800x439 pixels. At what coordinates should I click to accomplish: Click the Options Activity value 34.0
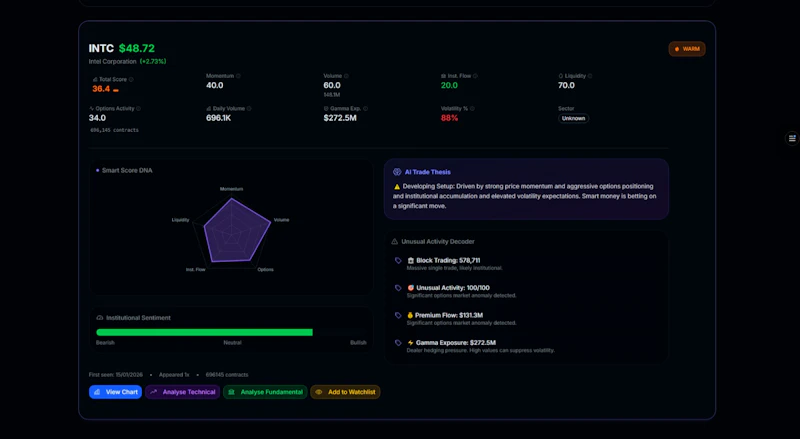pyautogui.click(x=97, y=118)
